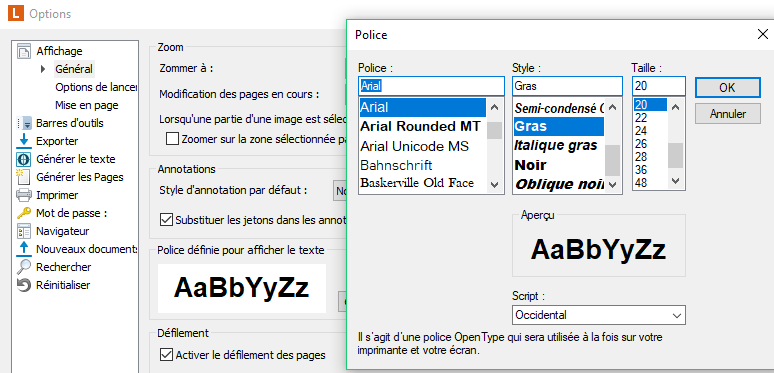Click the Mot de passe key icon

pos(24,213)
